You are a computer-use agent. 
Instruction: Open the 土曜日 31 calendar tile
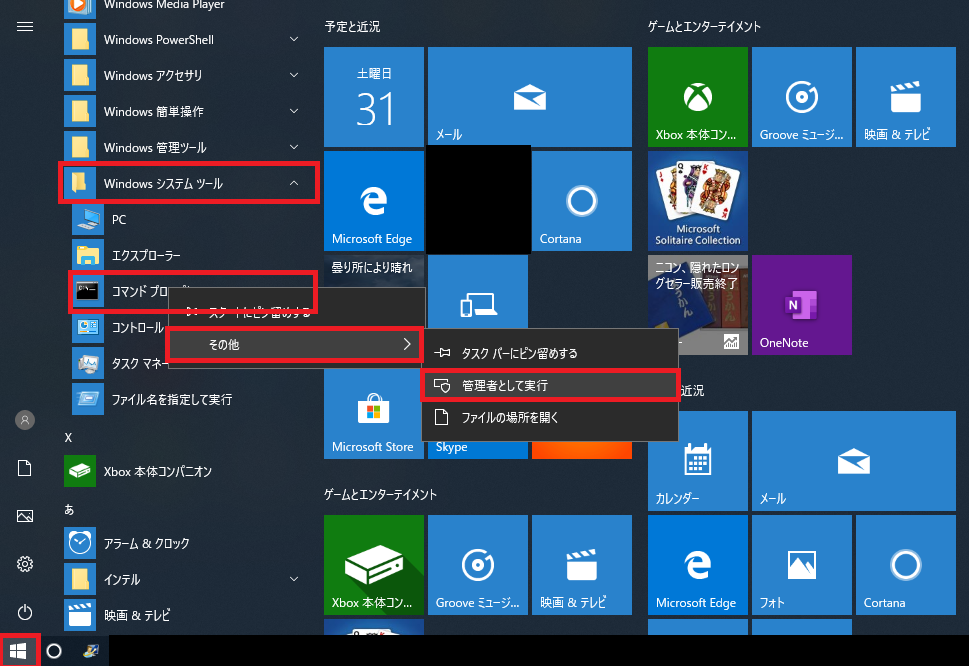tap(374, 97)
